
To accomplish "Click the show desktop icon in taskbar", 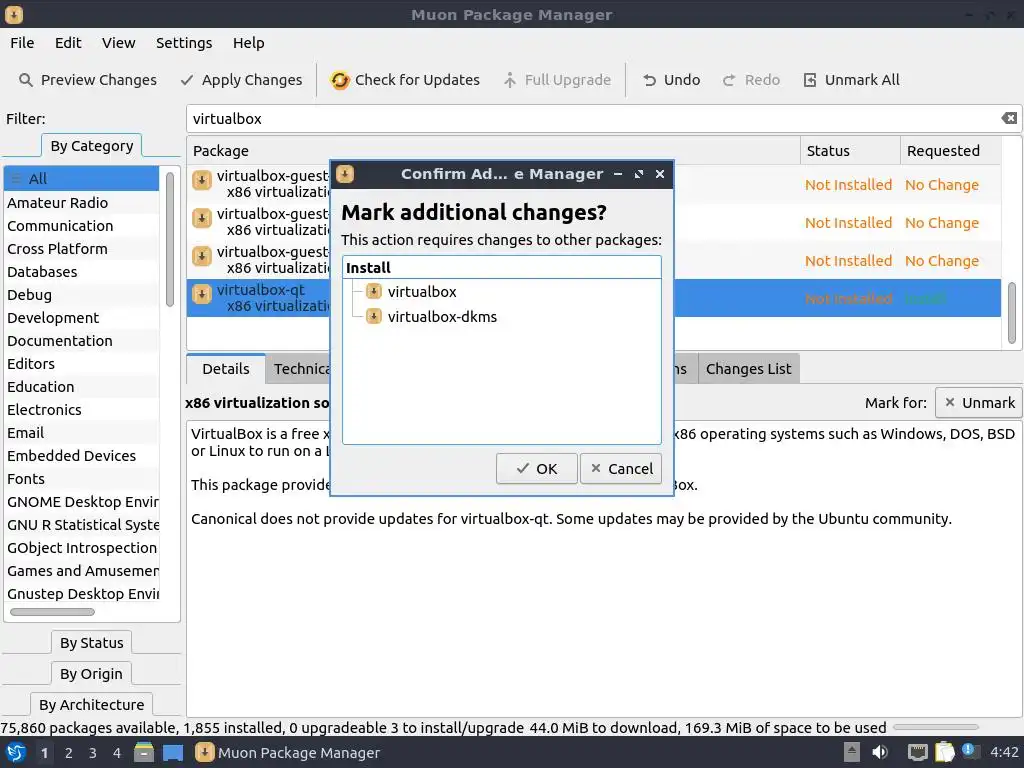I will tap(173, 753).
